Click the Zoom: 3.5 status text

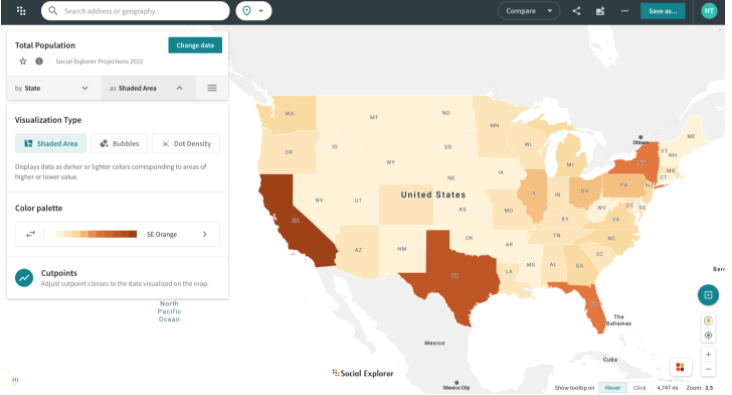(699, 388)
